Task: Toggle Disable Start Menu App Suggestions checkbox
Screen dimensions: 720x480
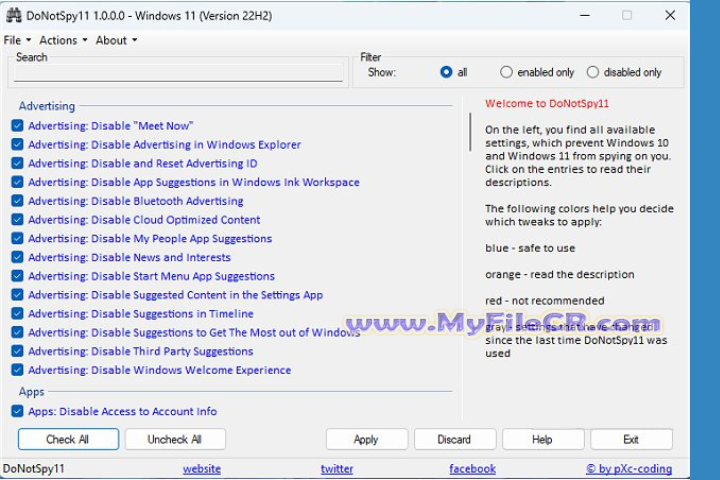Action: coord(17,276)
